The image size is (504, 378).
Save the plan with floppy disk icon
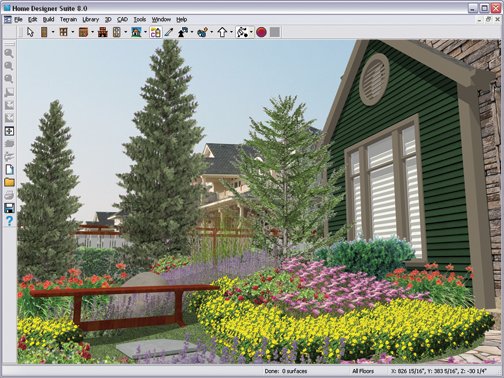pyautogui.click(x=9, y=208)
